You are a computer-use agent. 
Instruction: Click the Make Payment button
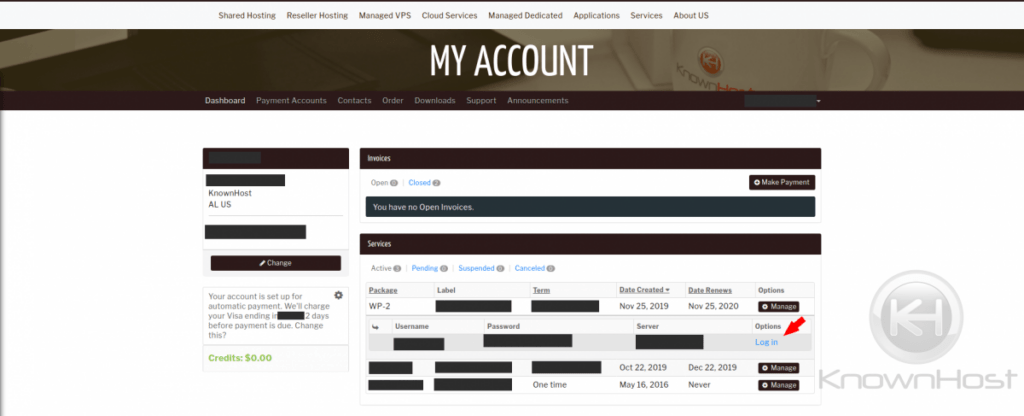point(782,182)
